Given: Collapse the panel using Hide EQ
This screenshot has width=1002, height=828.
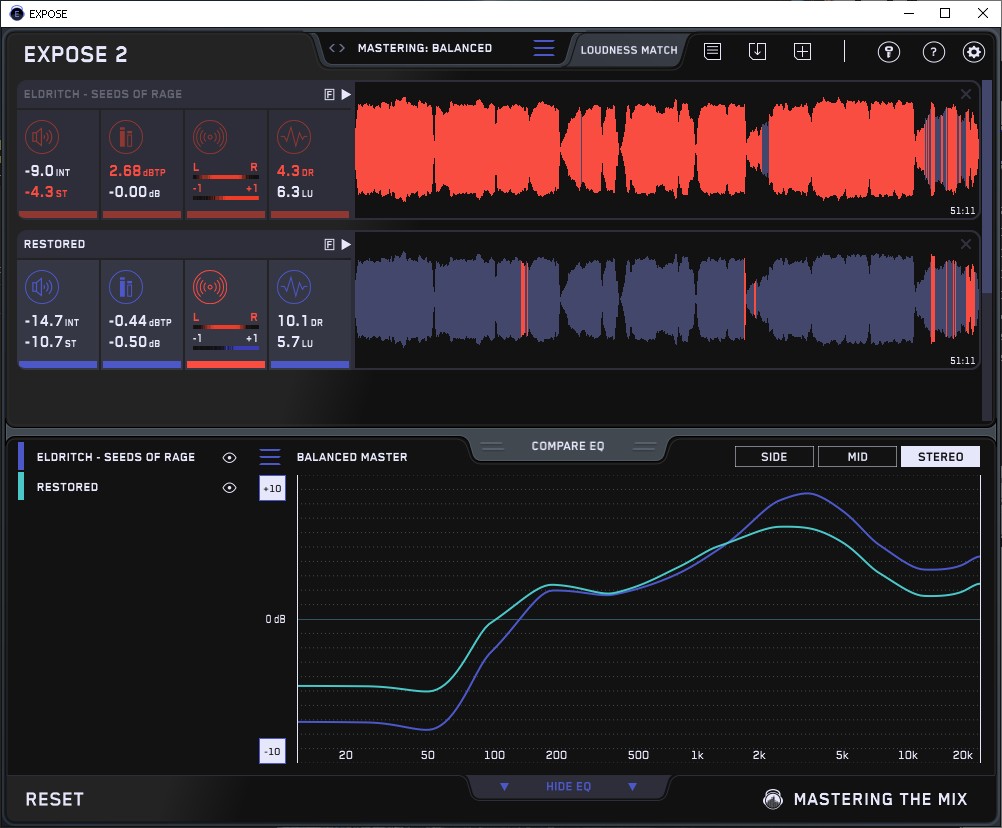Looking at the screenshot, I should [x=568, y=787].
